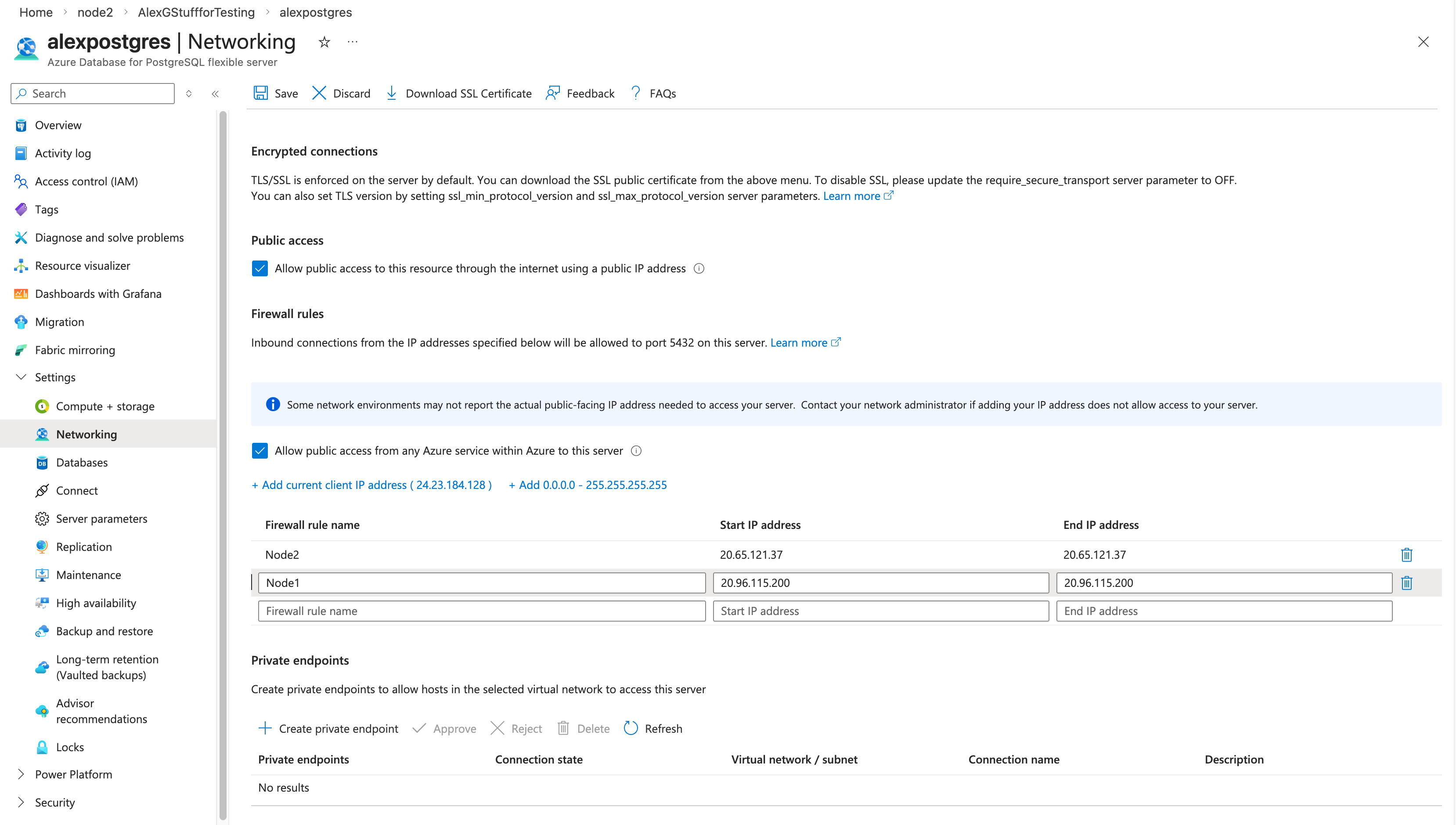Toggle allow access from any Azure service checkbox

(260, 451)
